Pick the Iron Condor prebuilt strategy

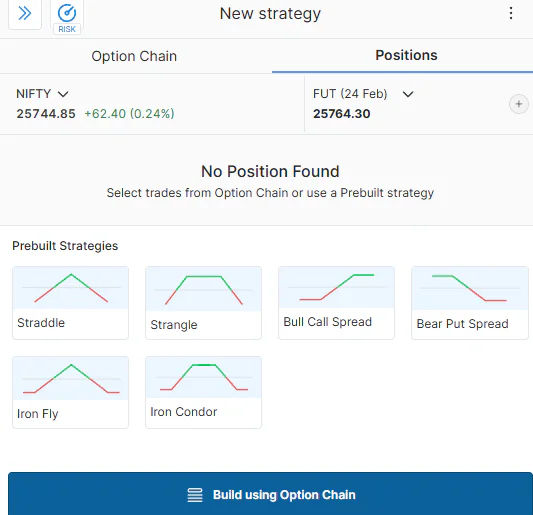point(204,392)
